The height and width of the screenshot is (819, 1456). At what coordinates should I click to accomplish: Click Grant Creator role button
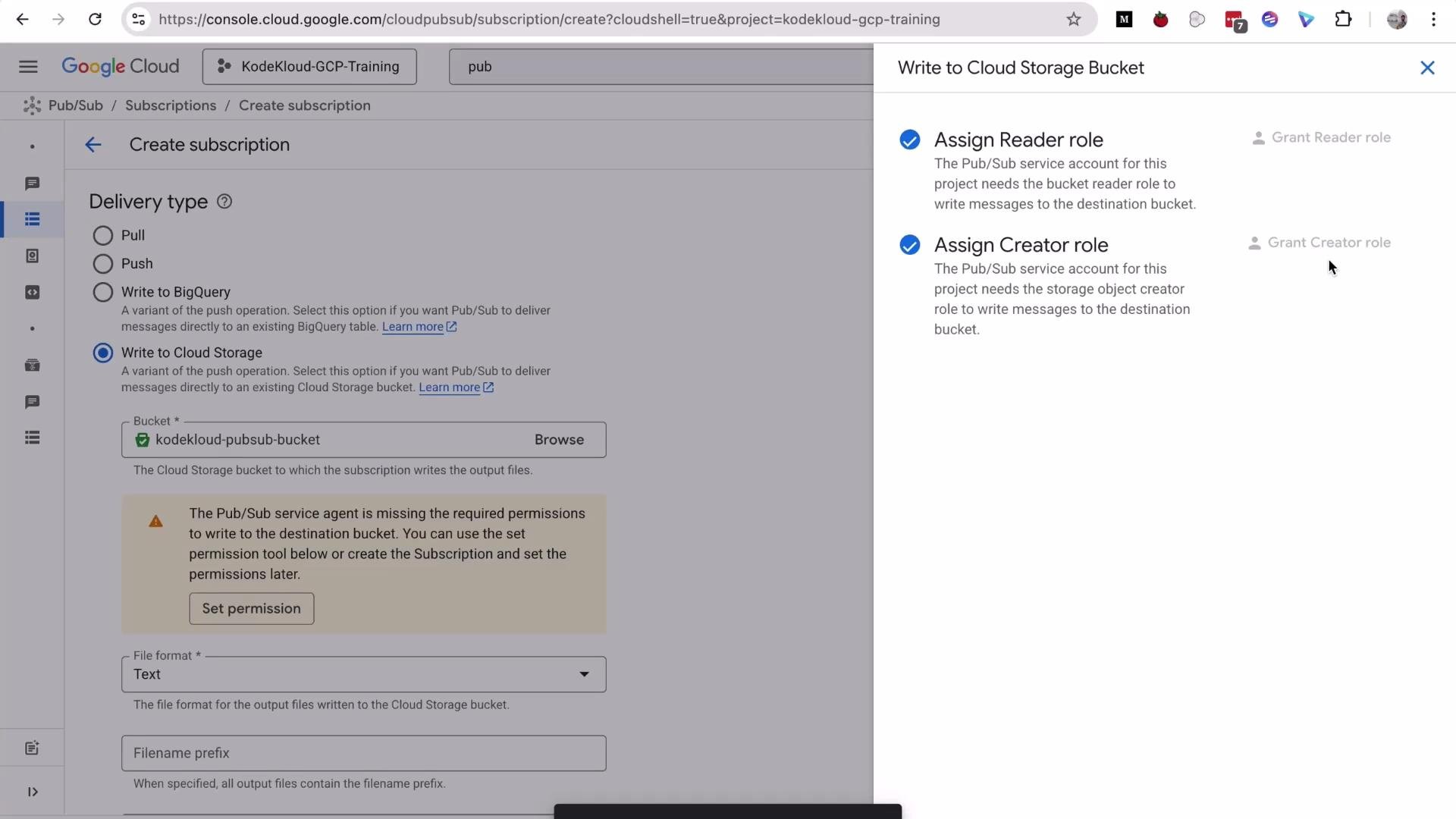coord(1319,243)
